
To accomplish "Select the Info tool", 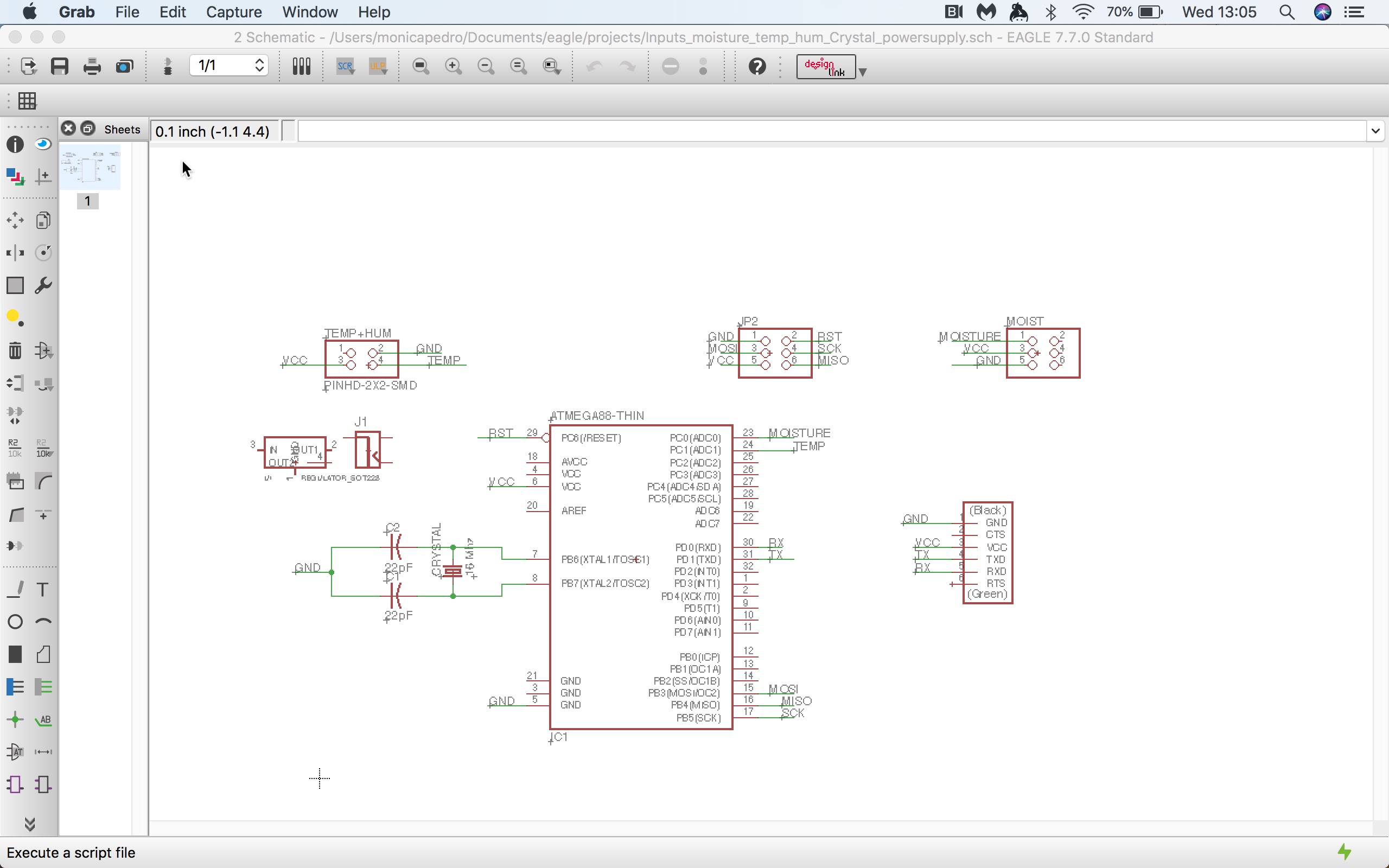I will (x=15, y=144).
